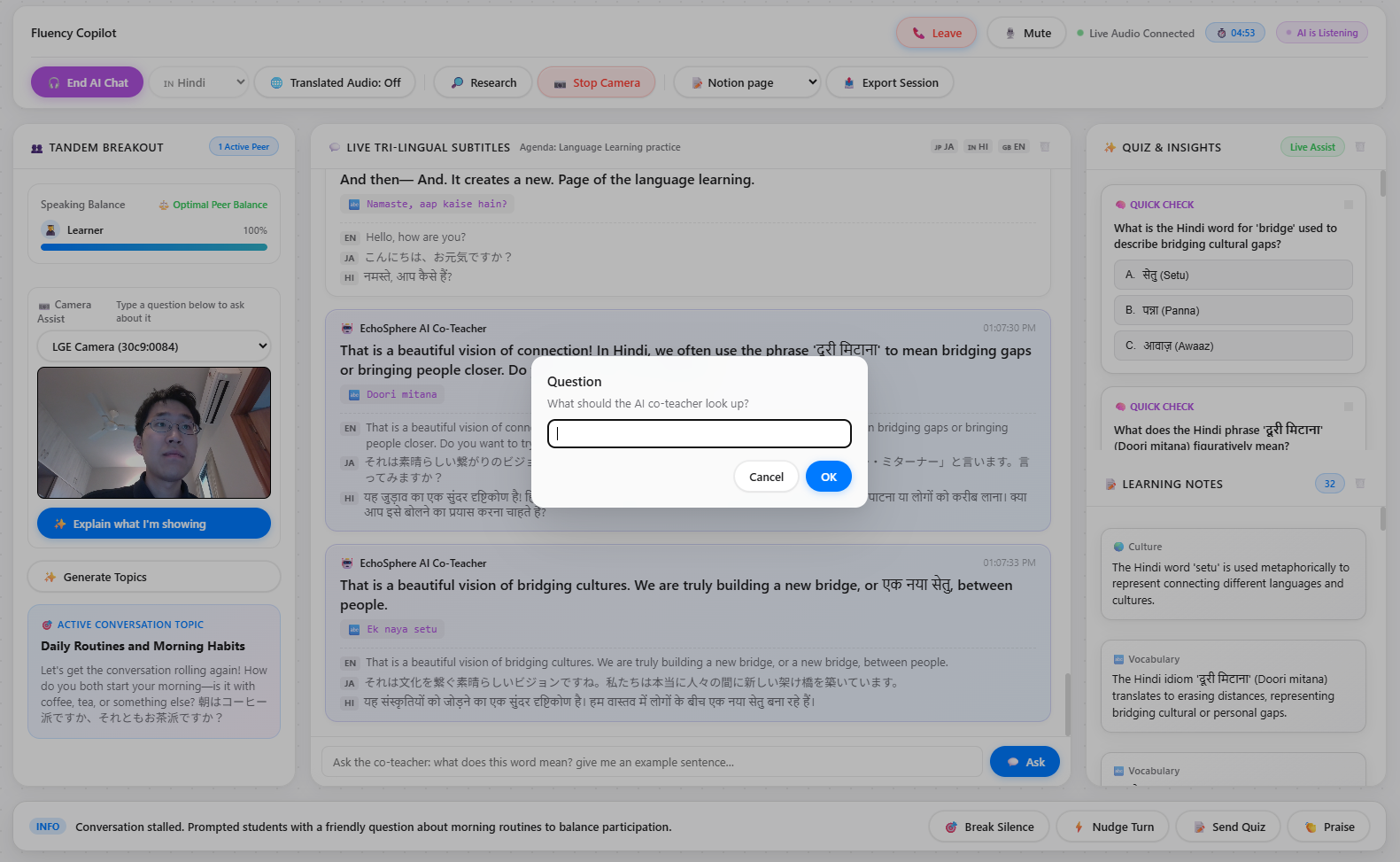Clear live subtitles with trash icon

click(1045, 147)
